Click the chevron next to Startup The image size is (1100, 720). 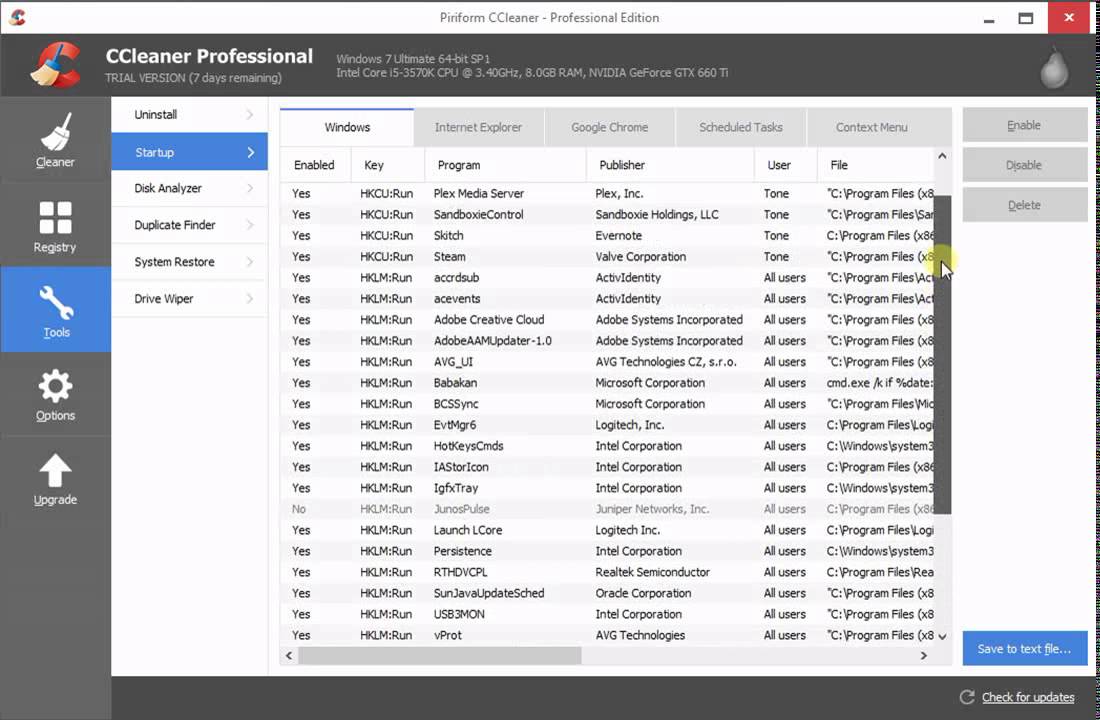pos(250,152)
